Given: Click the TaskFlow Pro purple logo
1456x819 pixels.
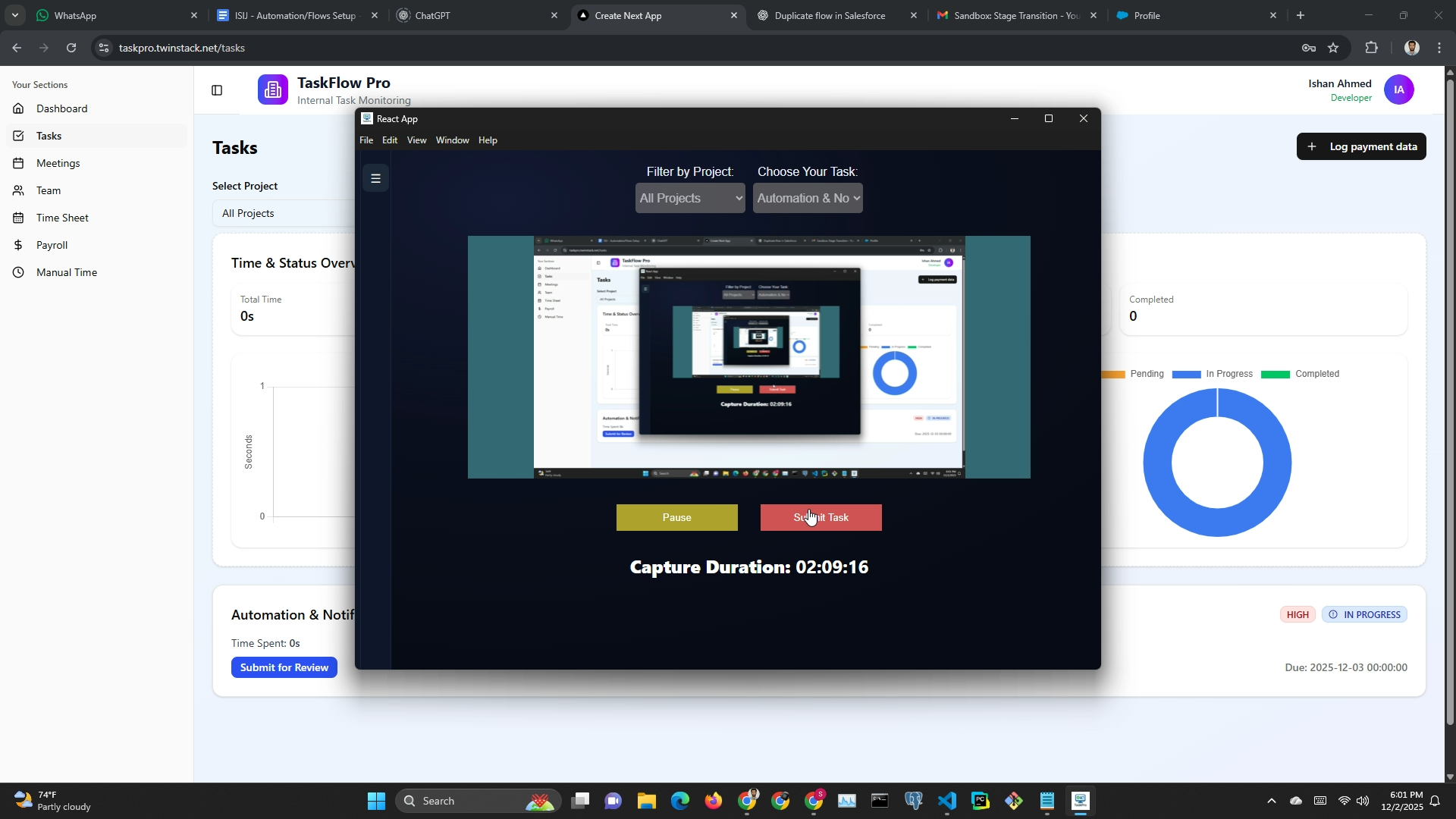Looking at the screenshot, I should coord(272,89).
